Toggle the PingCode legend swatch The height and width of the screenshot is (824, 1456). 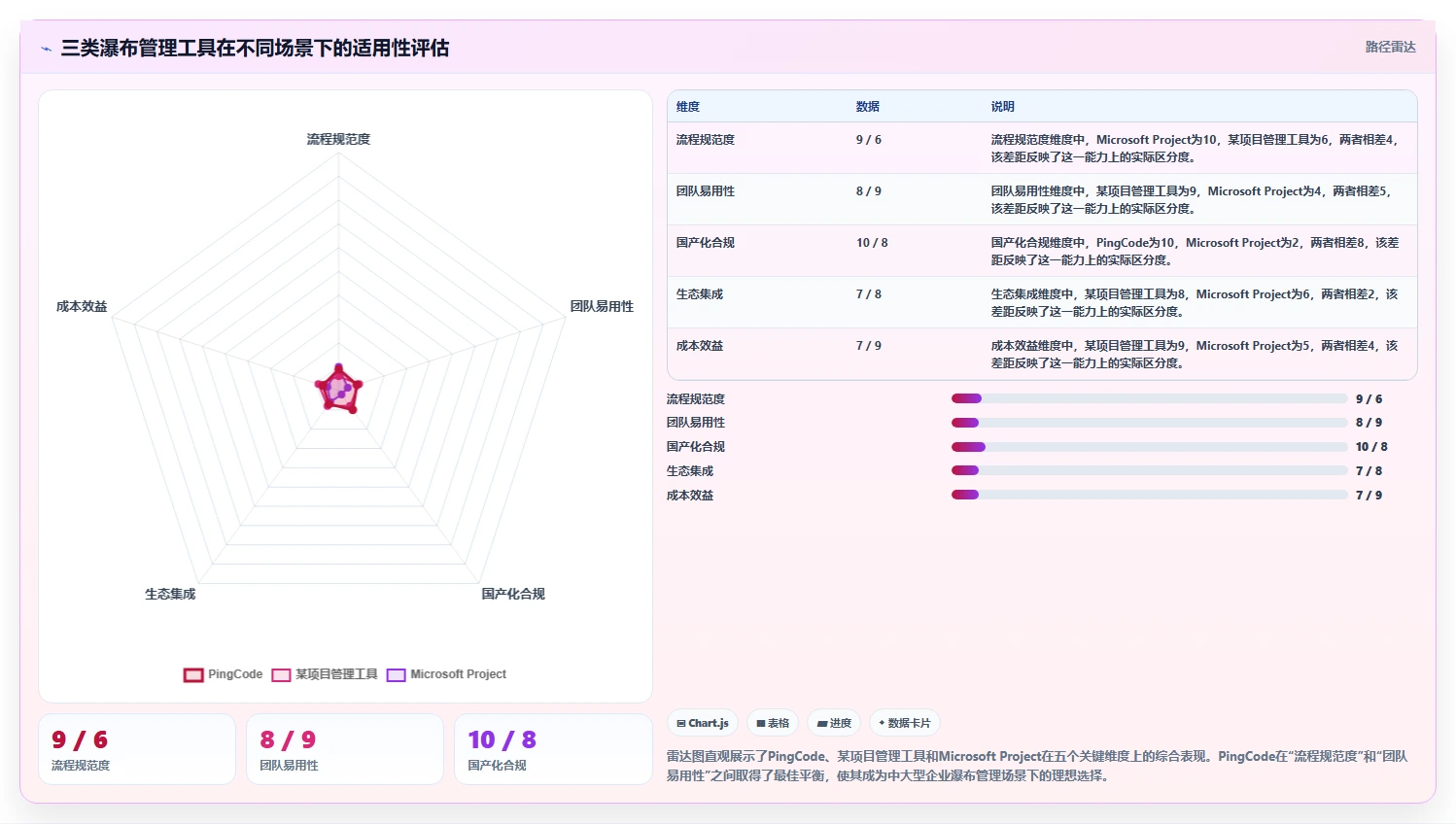pos(193,674)
